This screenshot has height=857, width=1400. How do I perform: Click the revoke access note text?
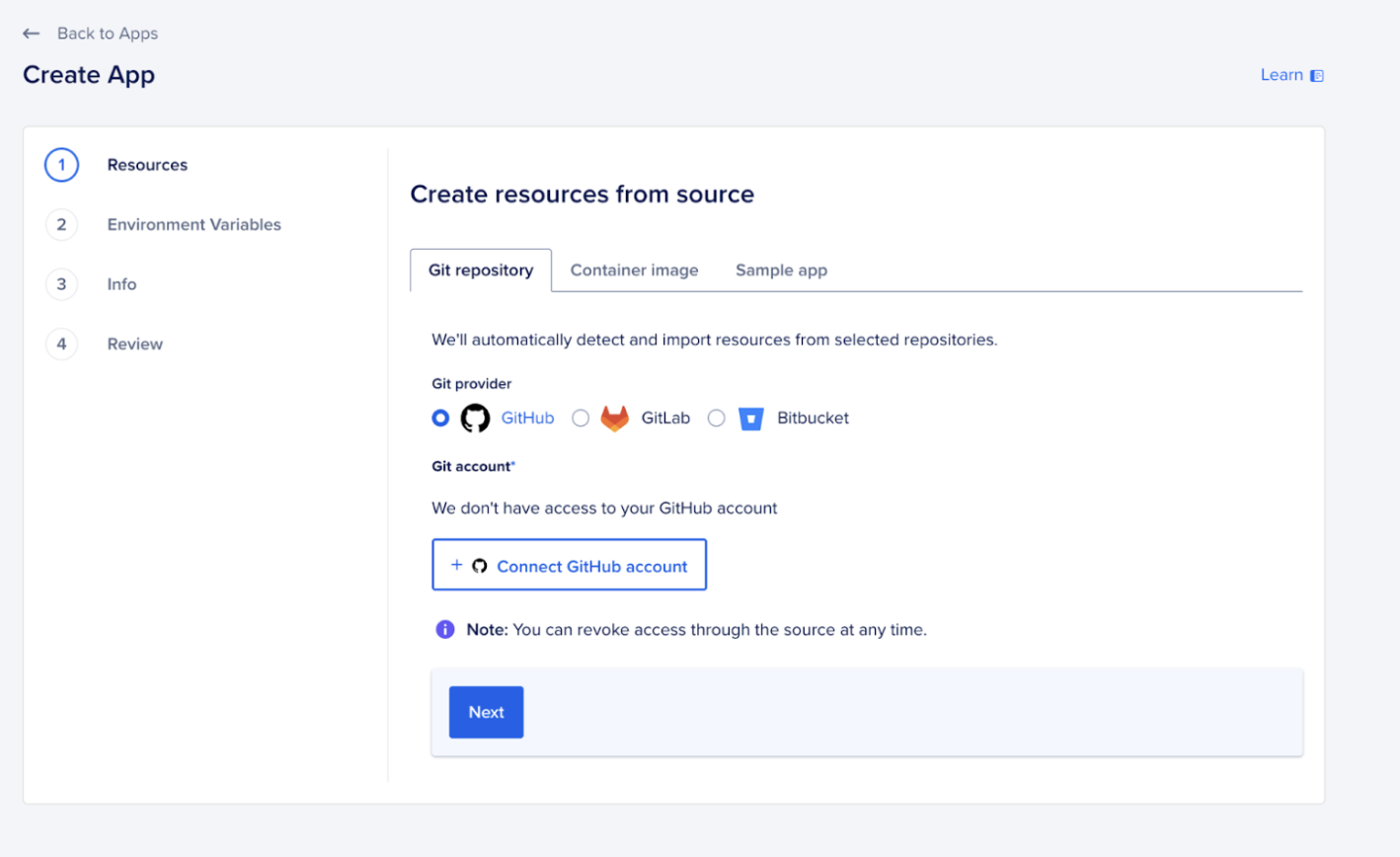(x=696, y=630)
